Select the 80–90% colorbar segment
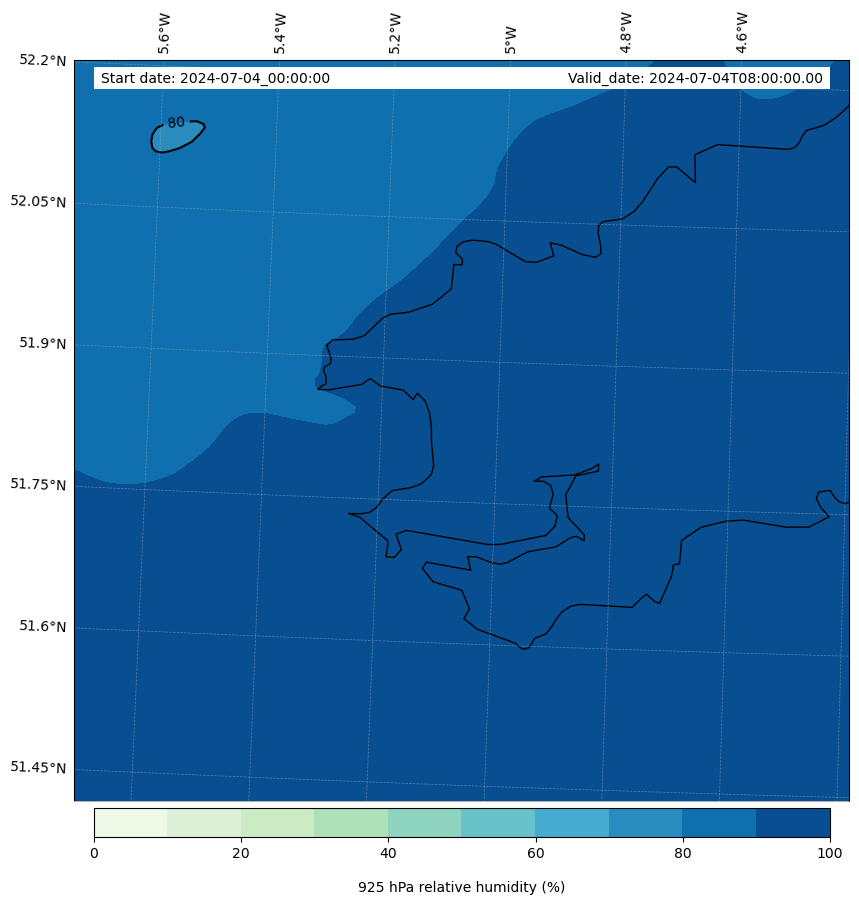 pos(718,822)
